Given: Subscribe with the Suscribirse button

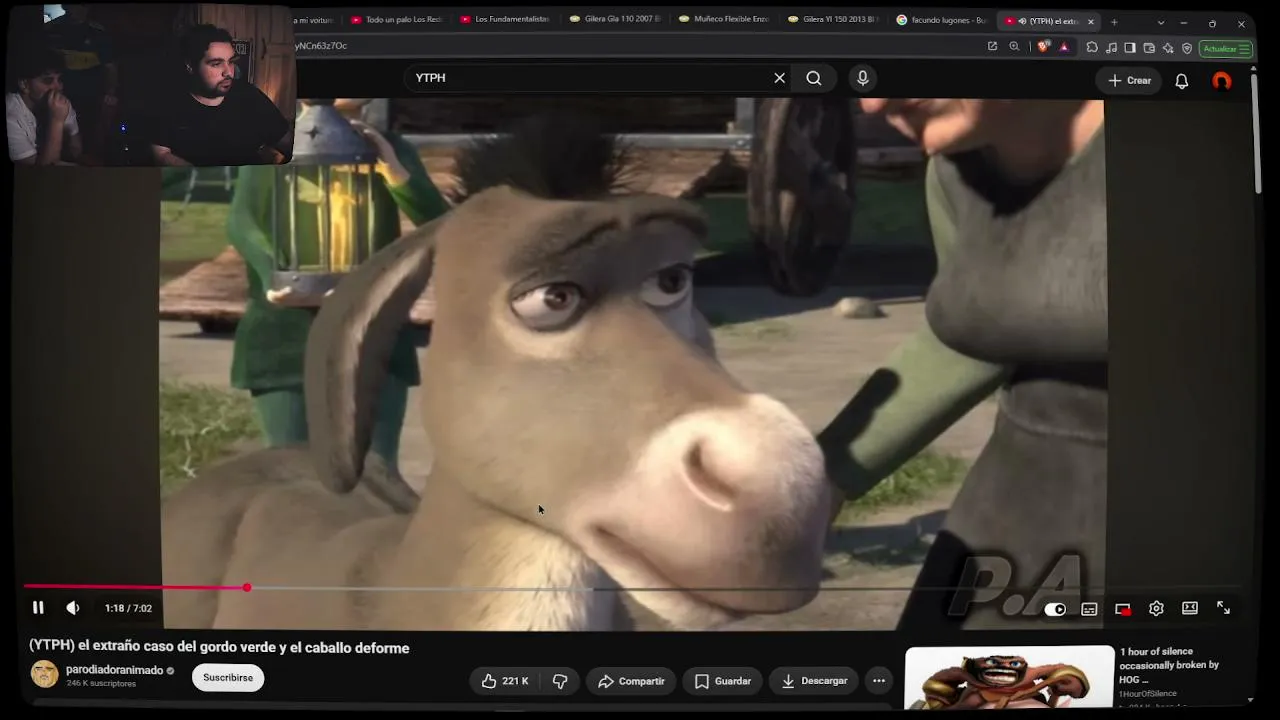Looking at the screenshot, I should 228,677.
